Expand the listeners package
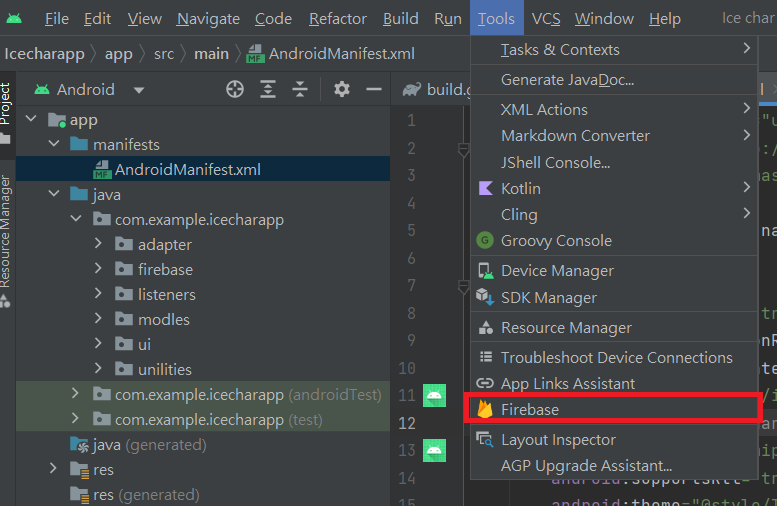 coord(98,293)
